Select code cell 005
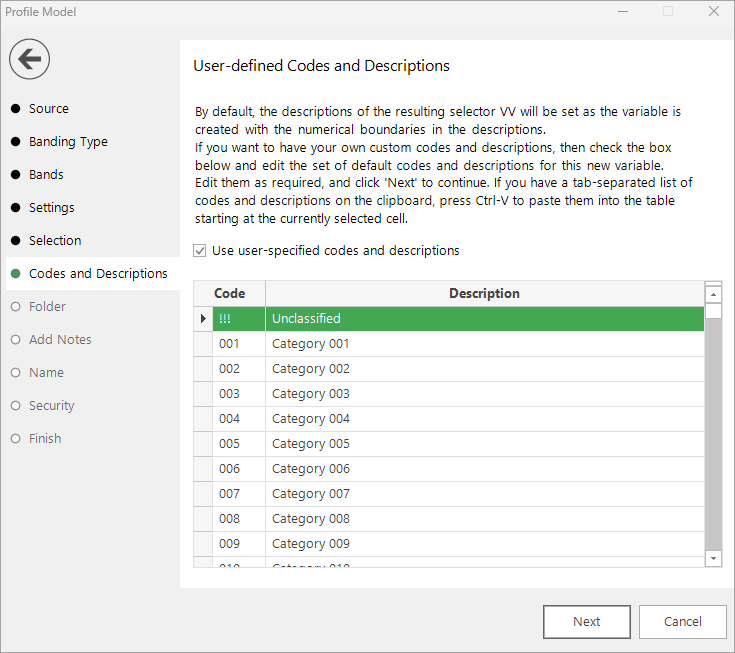The height and width of the screenshot is (653, 735). (239, 444)
